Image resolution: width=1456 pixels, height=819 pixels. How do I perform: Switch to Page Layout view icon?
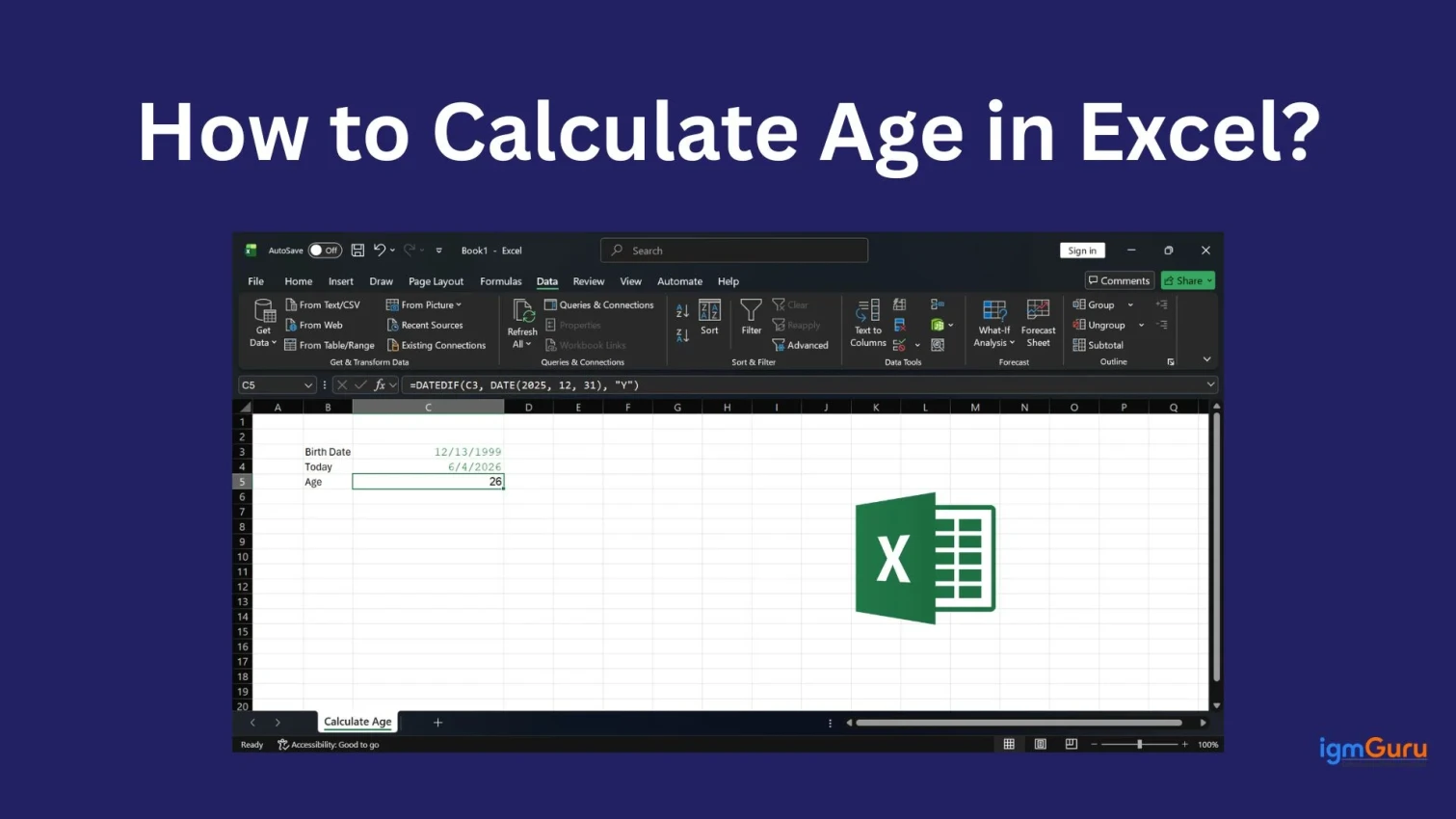click(x=1040, y=744)
